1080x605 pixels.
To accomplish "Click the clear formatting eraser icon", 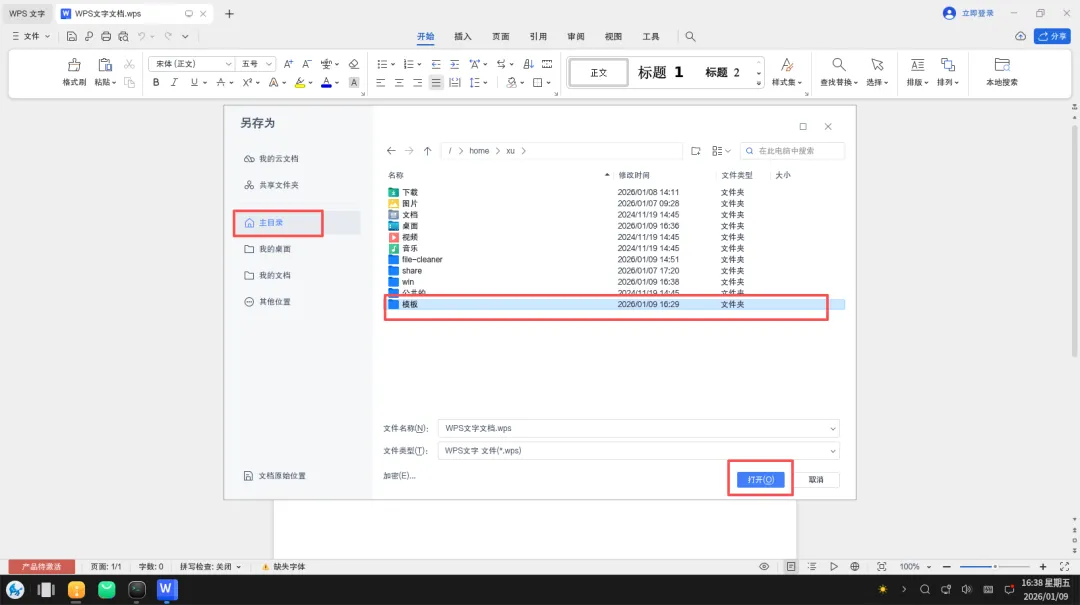I will [353, 64].
